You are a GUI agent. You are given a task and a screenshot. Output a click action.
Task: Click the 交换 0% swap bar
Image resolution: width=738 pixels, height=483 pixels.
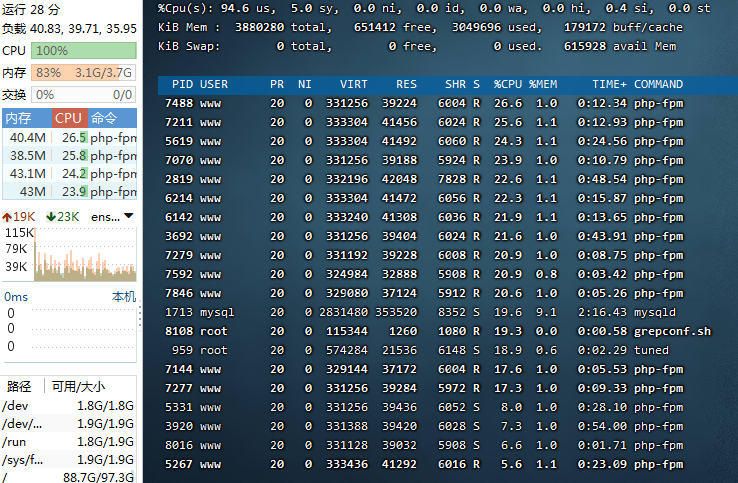click(x=84, y=95)
